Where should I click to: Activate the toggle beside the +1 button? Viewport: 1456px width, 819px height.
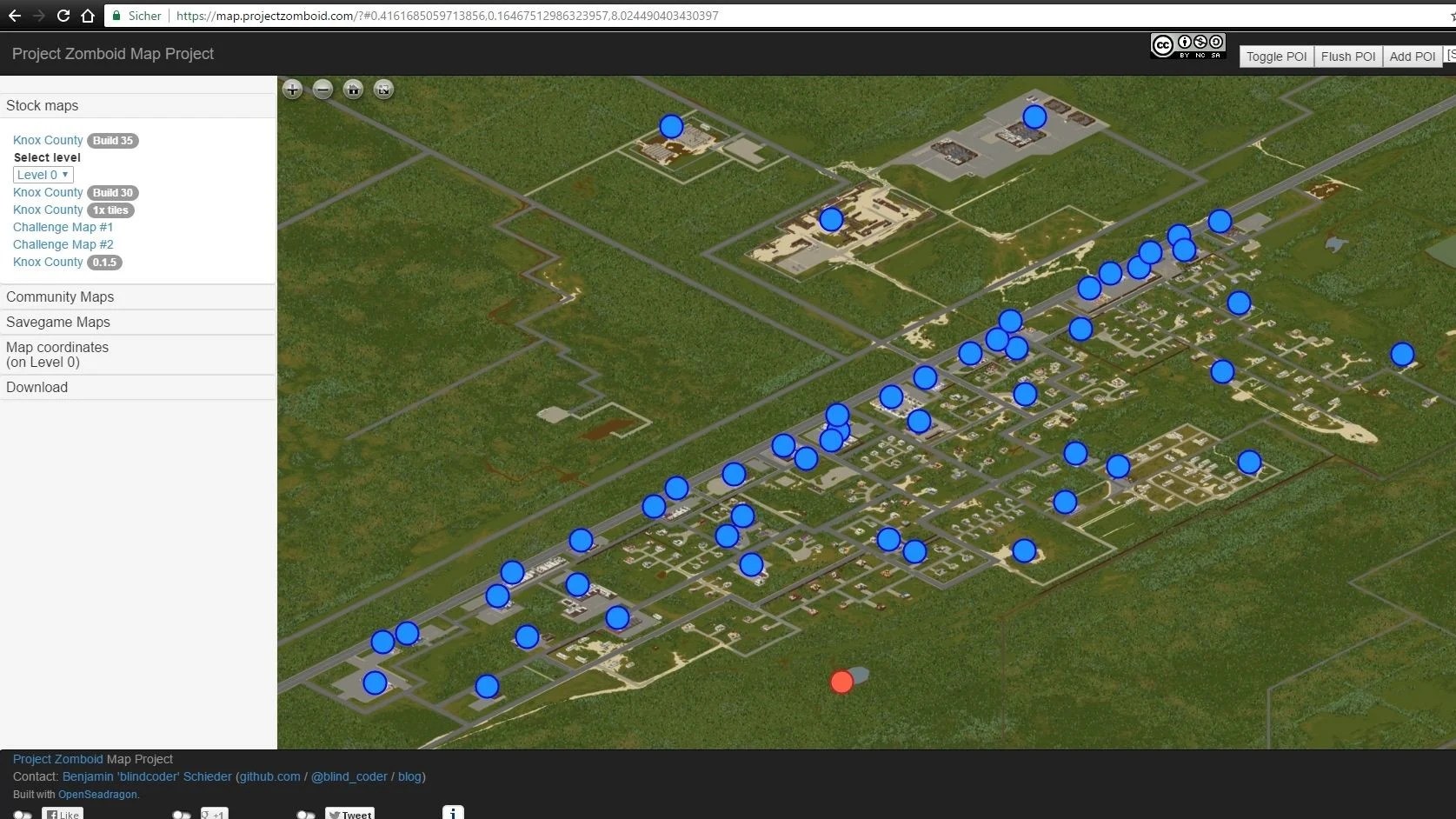[181, 814]
